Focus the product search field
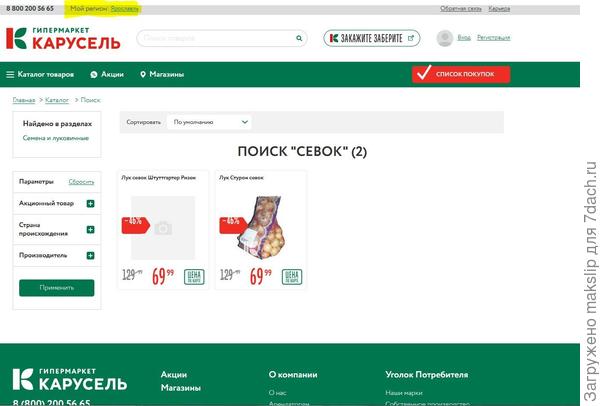 coord(216,38)
